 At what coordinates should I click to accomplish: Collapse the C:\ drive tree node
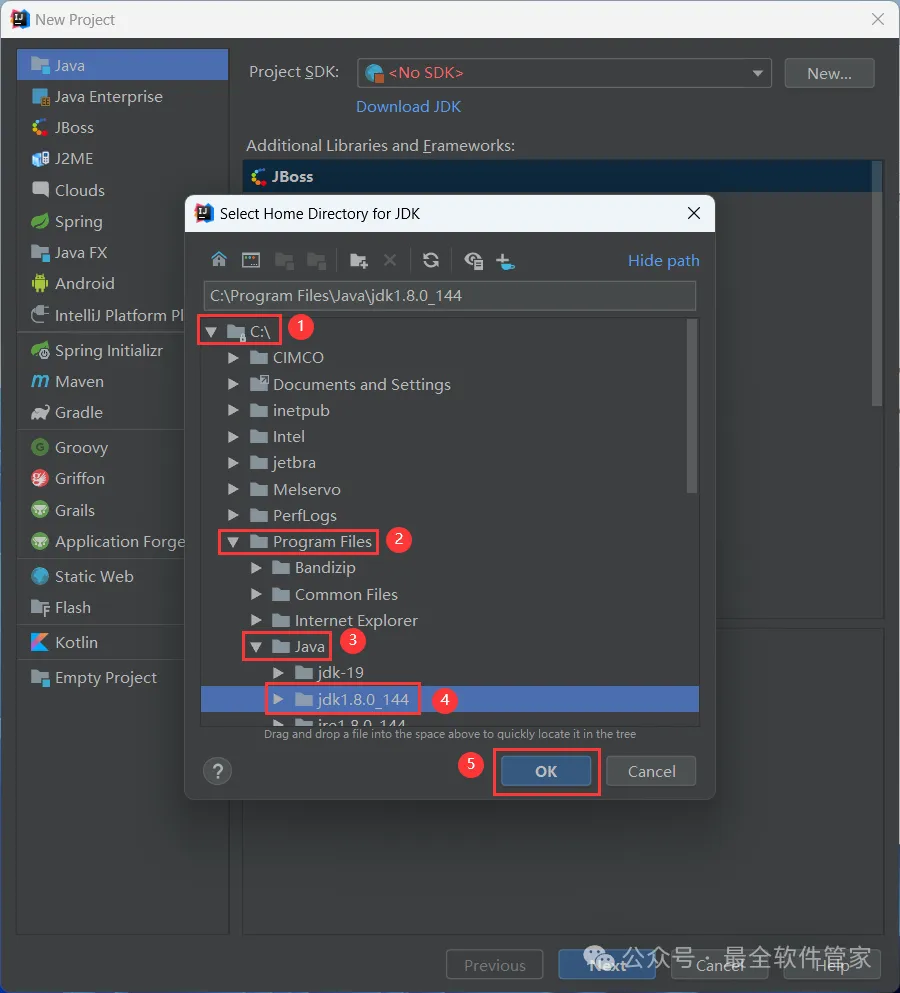(x=211, y=331)
